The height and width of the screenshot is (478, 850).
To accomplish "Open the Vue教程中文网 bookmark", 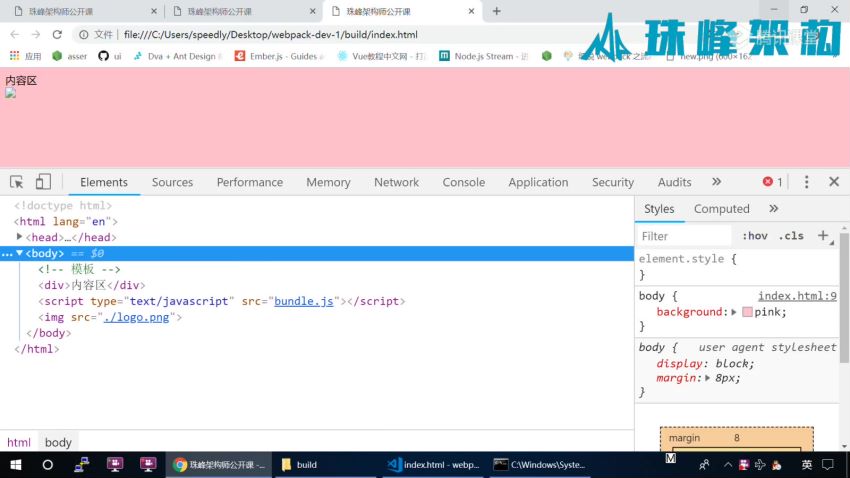I will coord(381,56).
